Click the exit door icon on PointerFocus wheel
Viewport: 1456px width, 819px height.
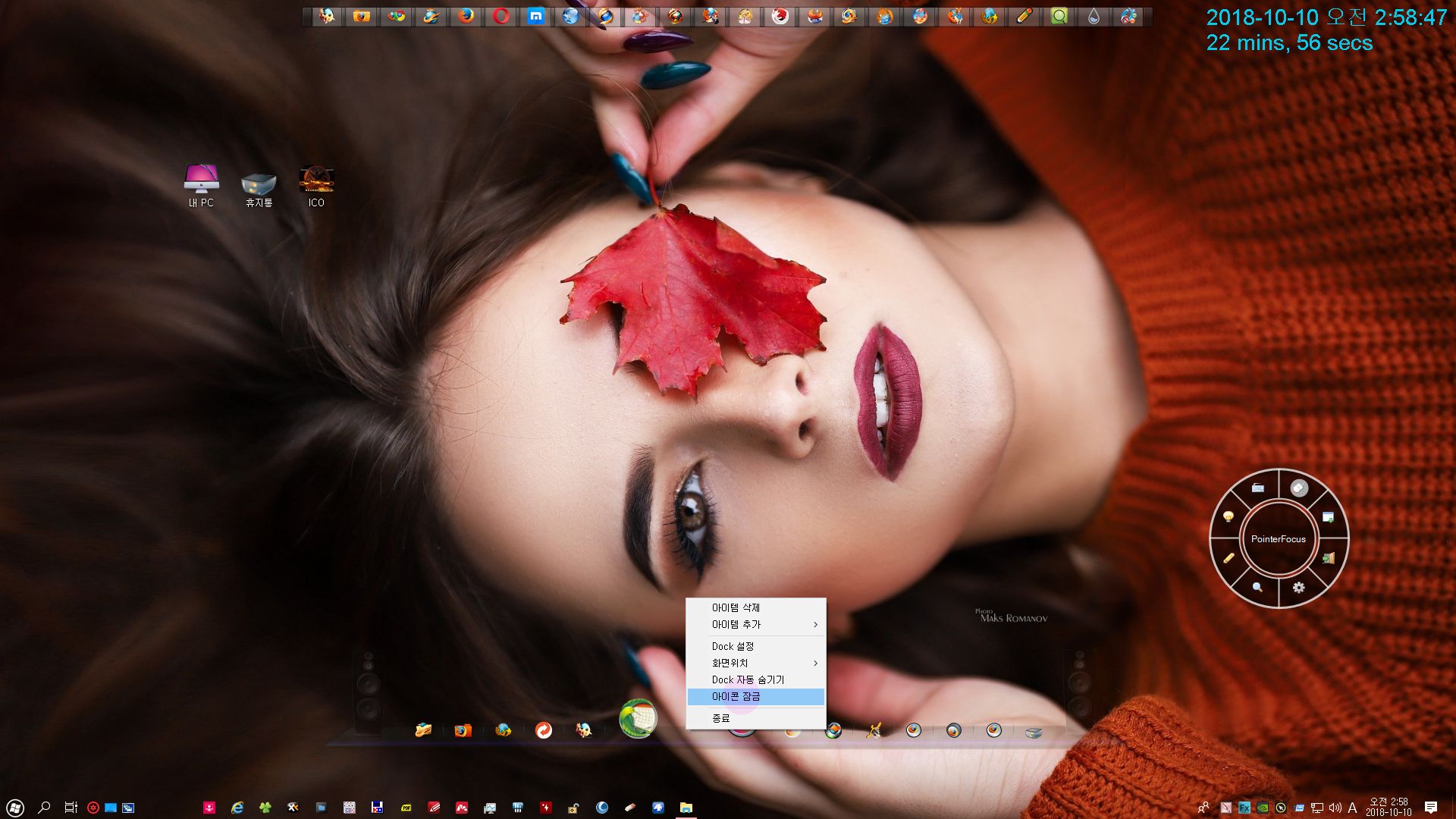[x=1329, y=558]
